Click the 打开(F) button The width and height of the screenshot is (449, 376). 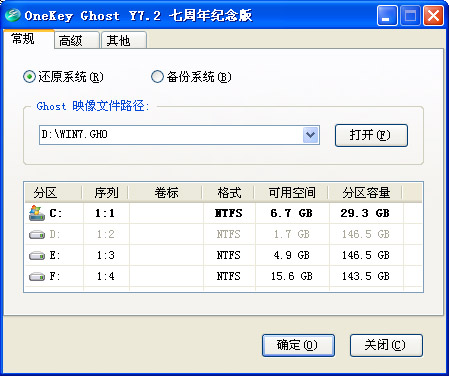click(371, 135)
